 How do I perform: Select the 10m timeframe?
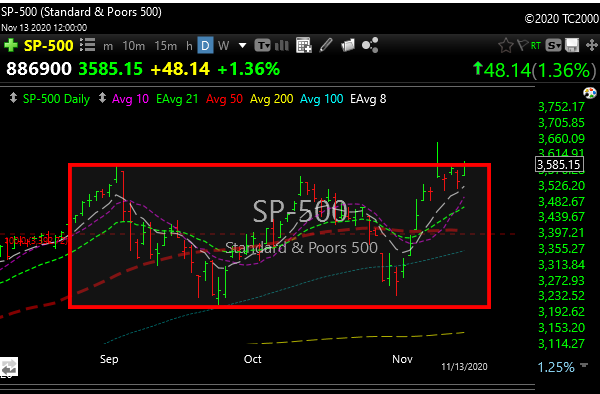pos(134,46)
